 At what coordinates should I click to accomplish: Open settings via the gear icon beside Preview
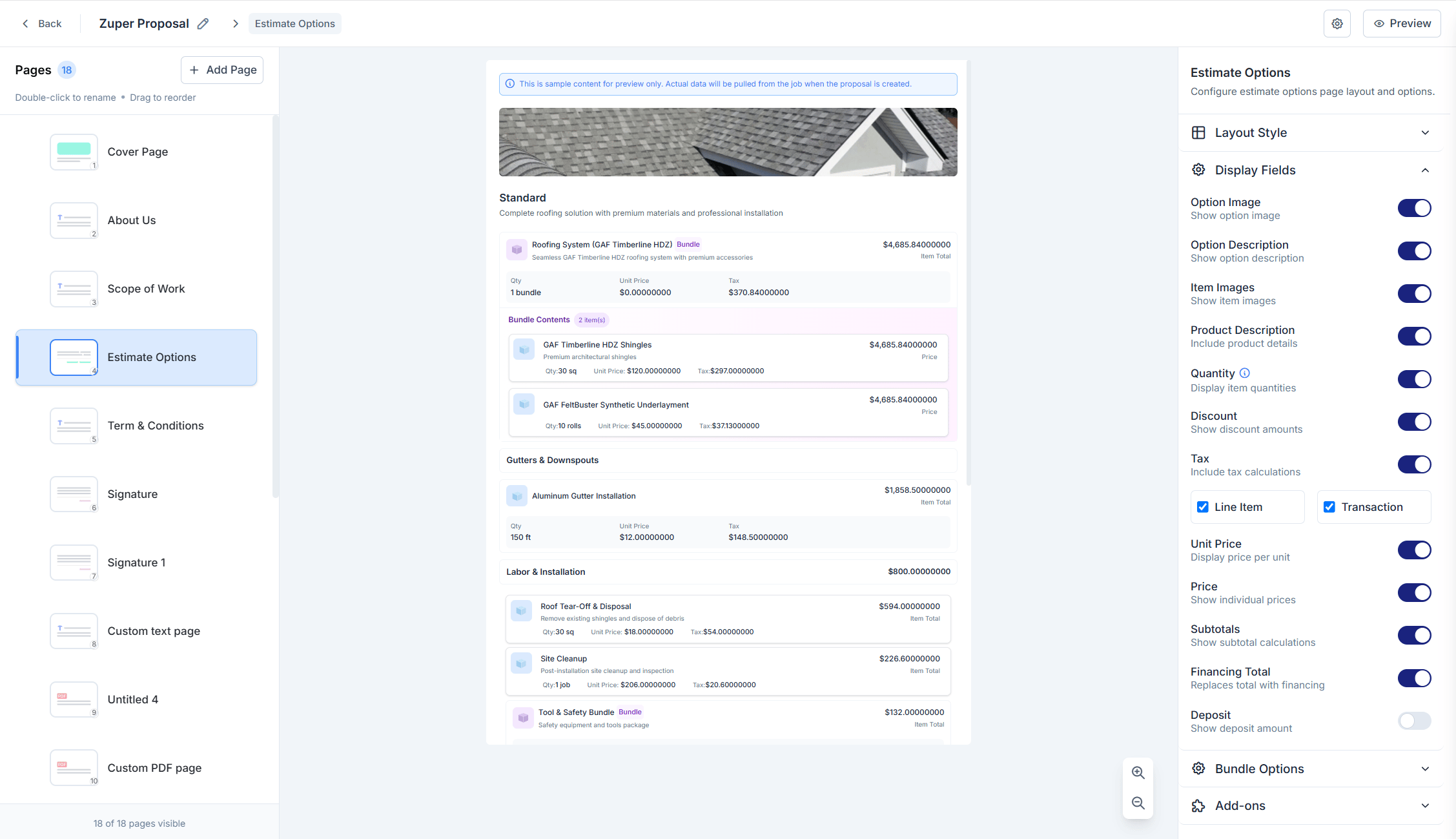[x=1337, y=24]
